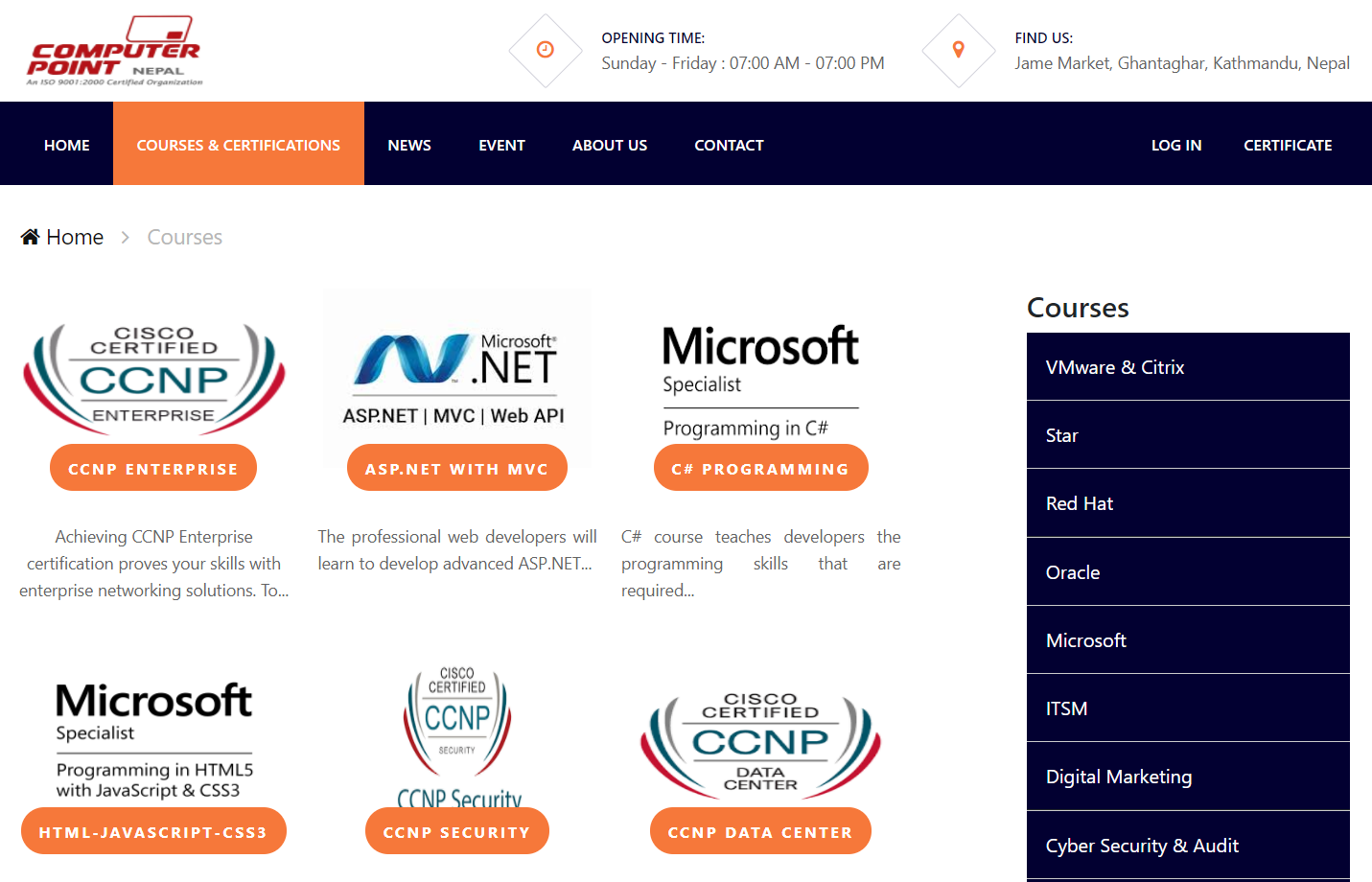
Task: Click the location pin icon near Find Us
Action: pyautogui.click(x=958, y=50)
